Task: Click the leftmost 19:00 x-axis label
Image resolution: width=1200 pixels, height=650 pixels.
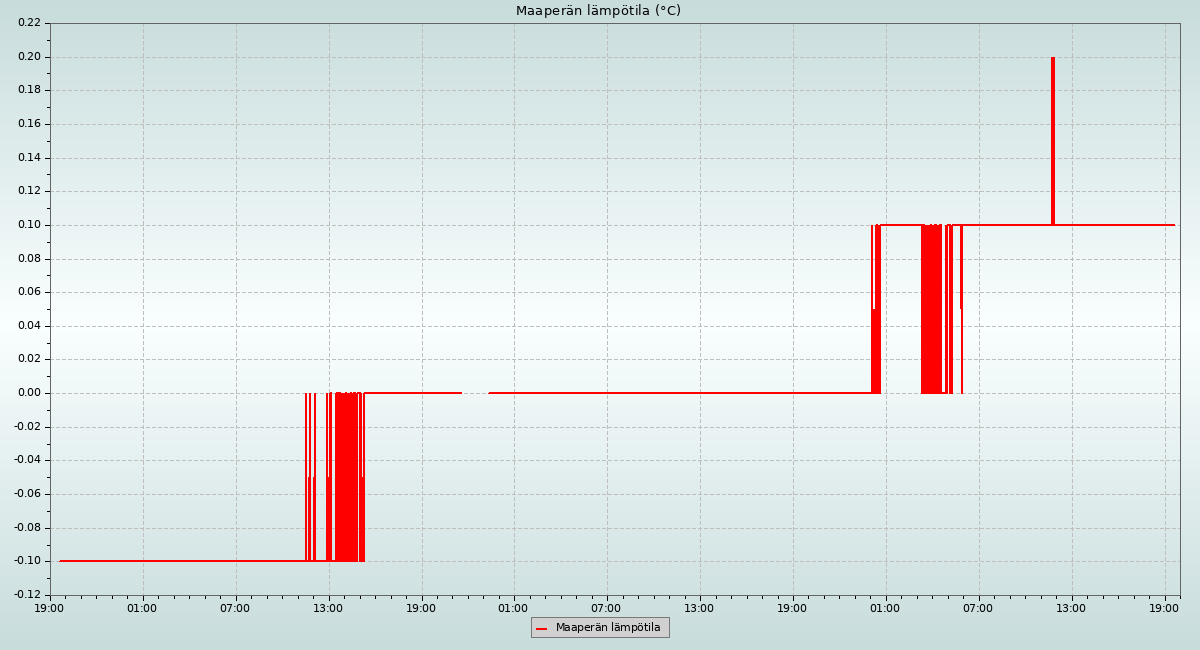Action: click(x=50, y=607)
